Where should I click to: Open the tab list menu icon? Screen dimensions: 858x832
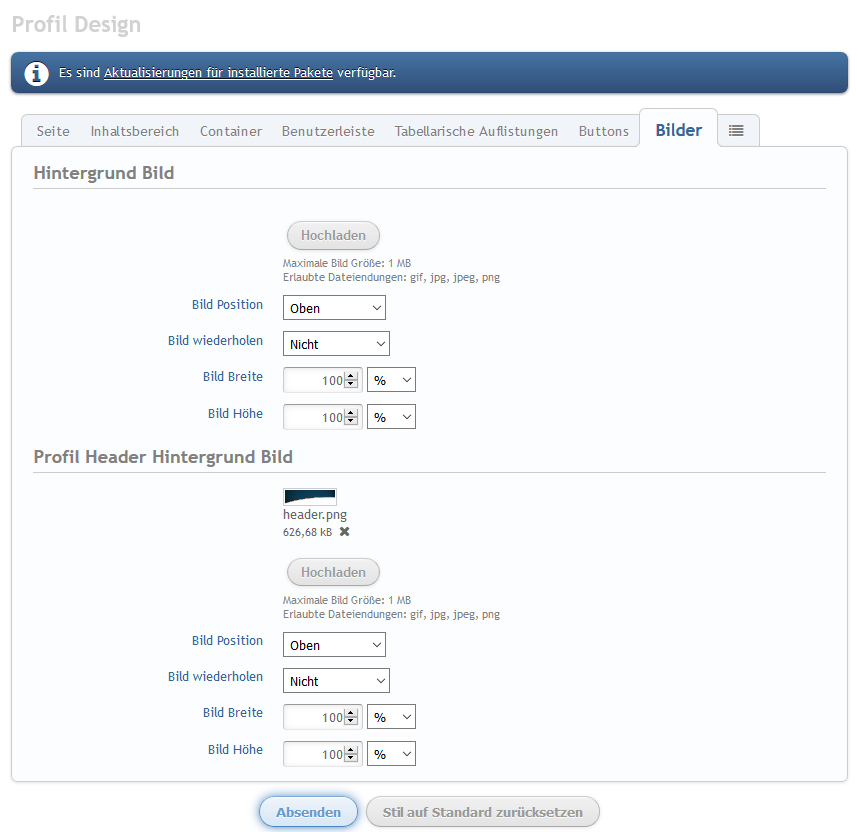pyautogui.click(x=736, y=131)
